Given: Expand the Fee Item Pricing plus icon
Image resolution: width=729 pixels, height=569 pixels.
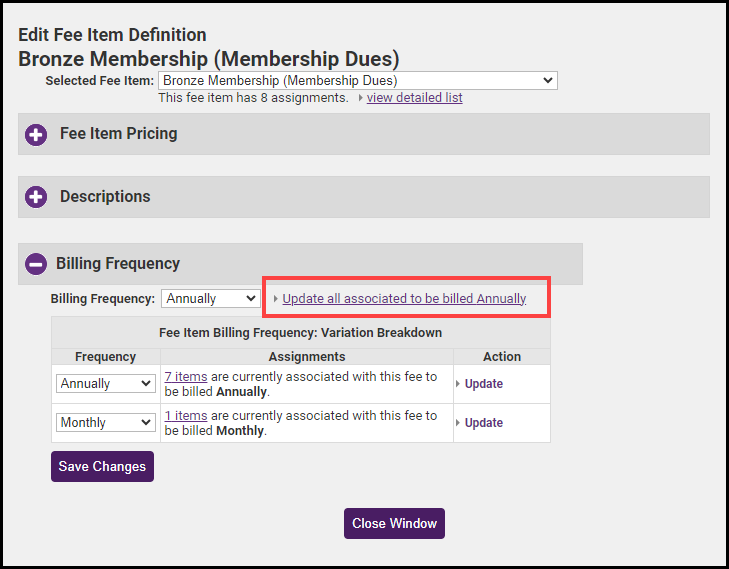Looking at the screenshot, I should [x=37, y=134].
